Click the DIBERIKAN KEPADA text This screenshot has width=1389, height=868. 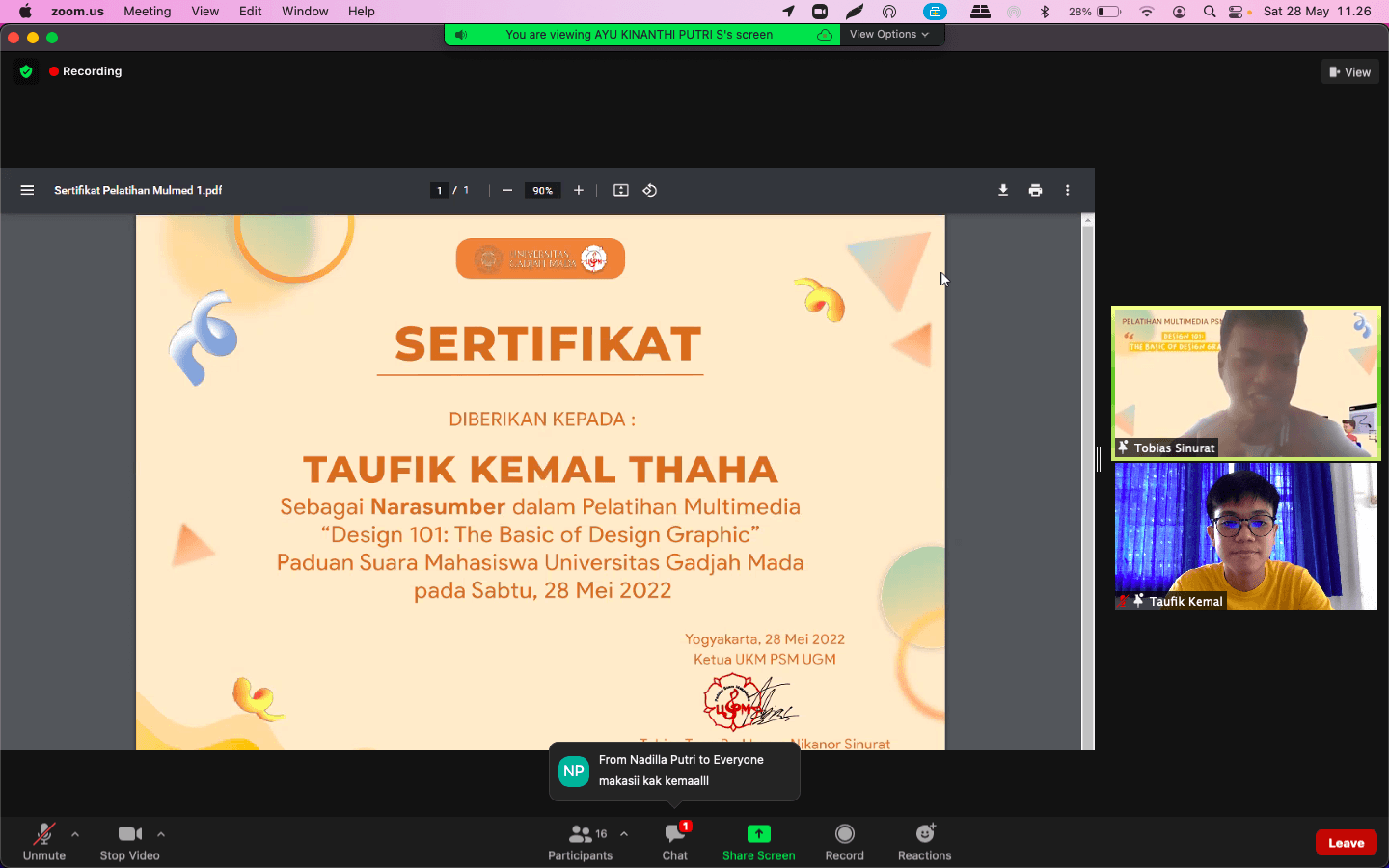[x=542, y=420]
